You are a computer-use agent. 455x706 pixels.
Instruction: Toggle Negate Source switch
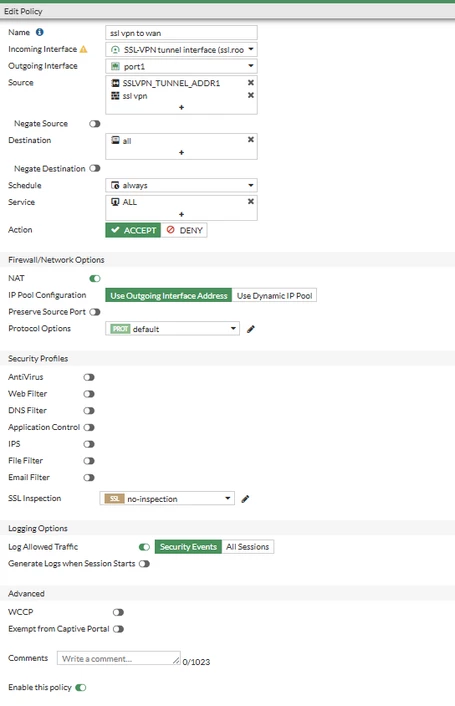(x=95, y=123)
